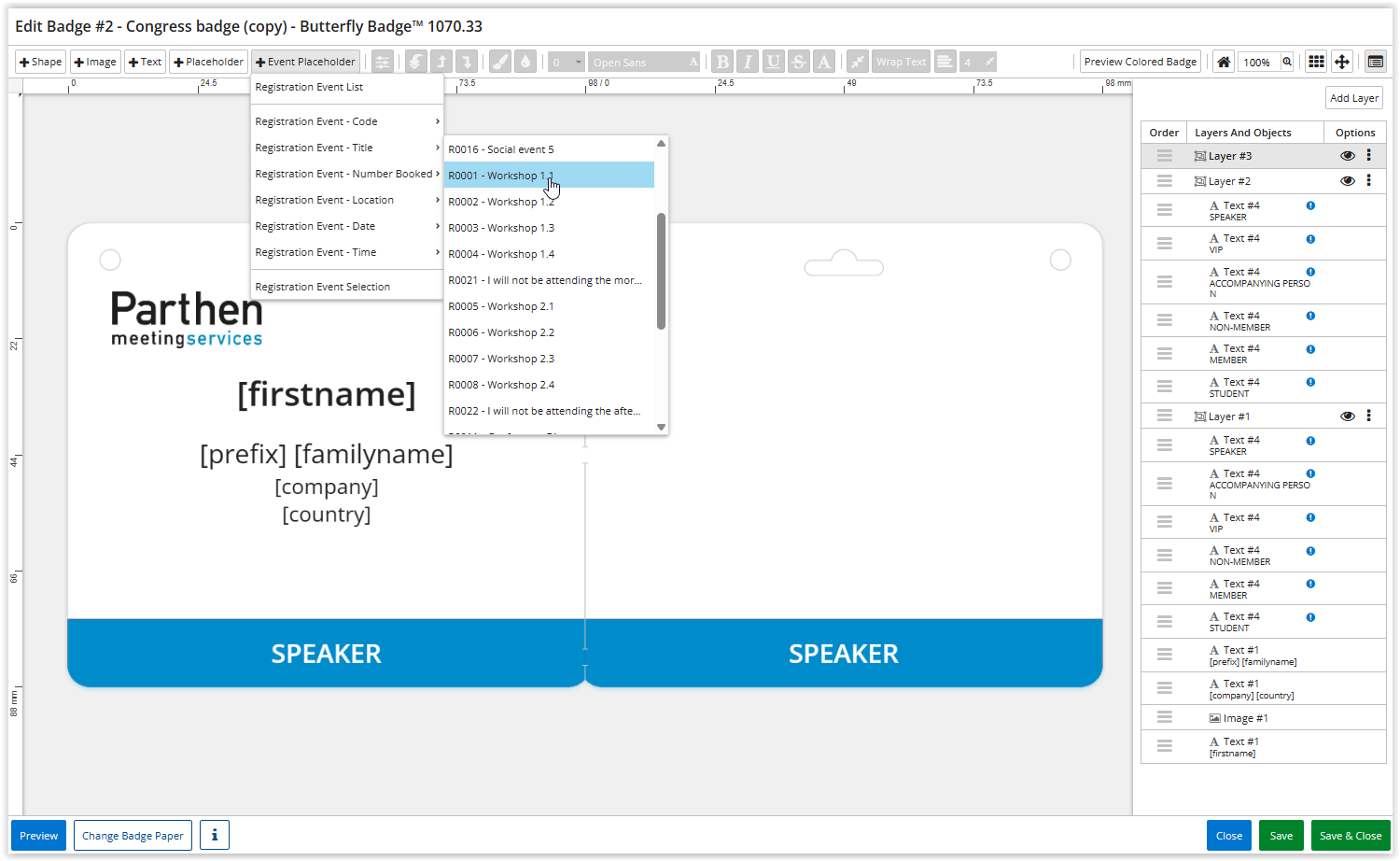This screenshot has width=1400, height=861.
Task: Click the Save & Close button
Action: pos(1350,835)
